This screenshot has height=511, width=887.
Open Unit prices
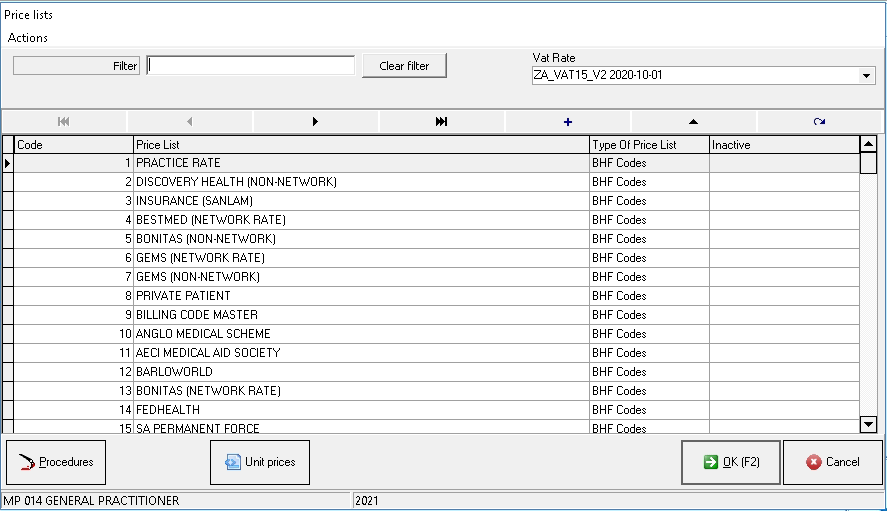(x=260, y=462)
